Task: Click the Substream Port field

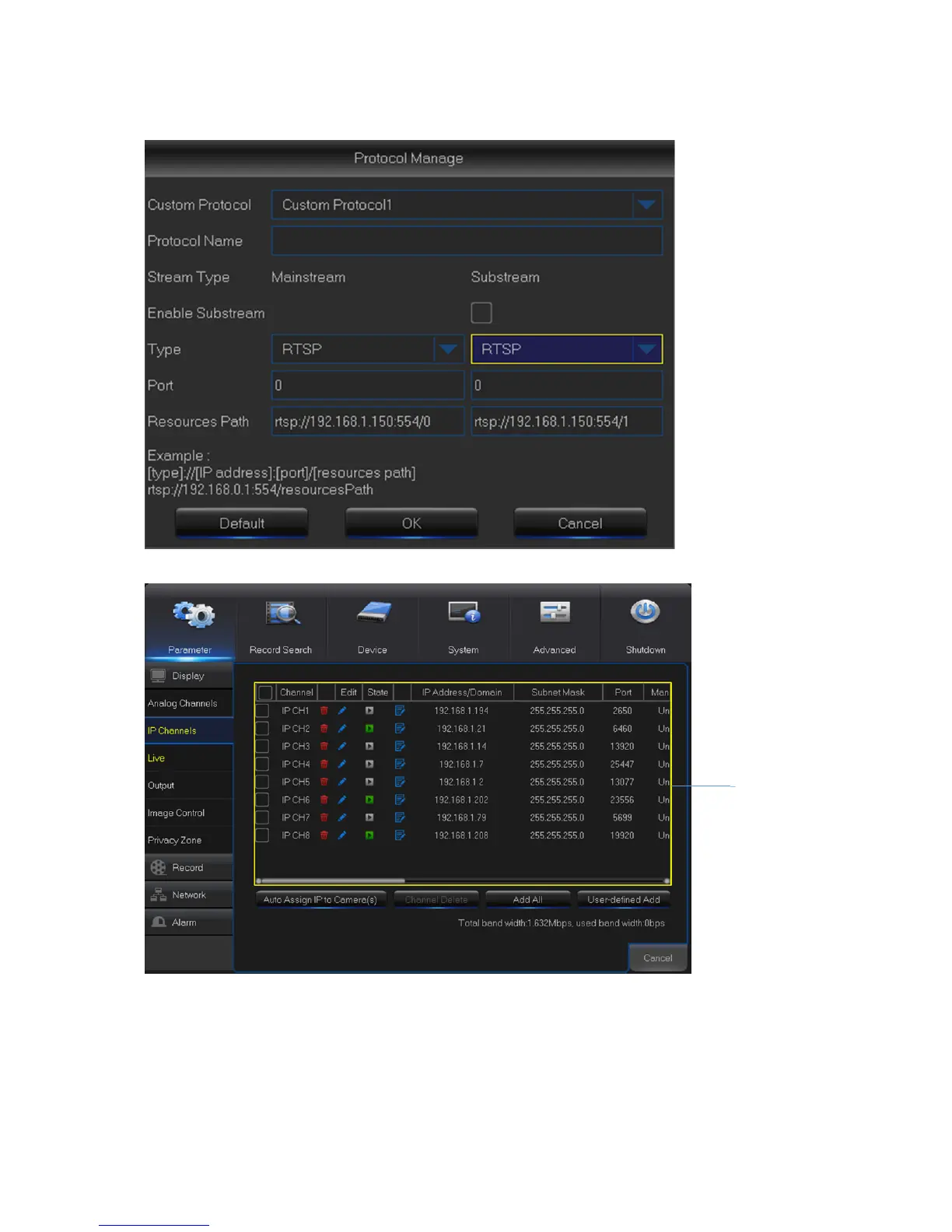Action: click(x=567, y=386)
